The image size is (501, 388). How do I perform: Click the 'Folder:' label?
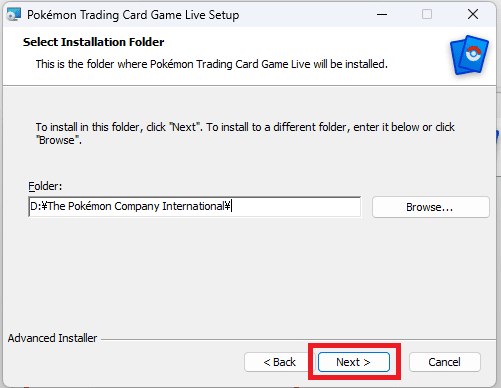45,186
